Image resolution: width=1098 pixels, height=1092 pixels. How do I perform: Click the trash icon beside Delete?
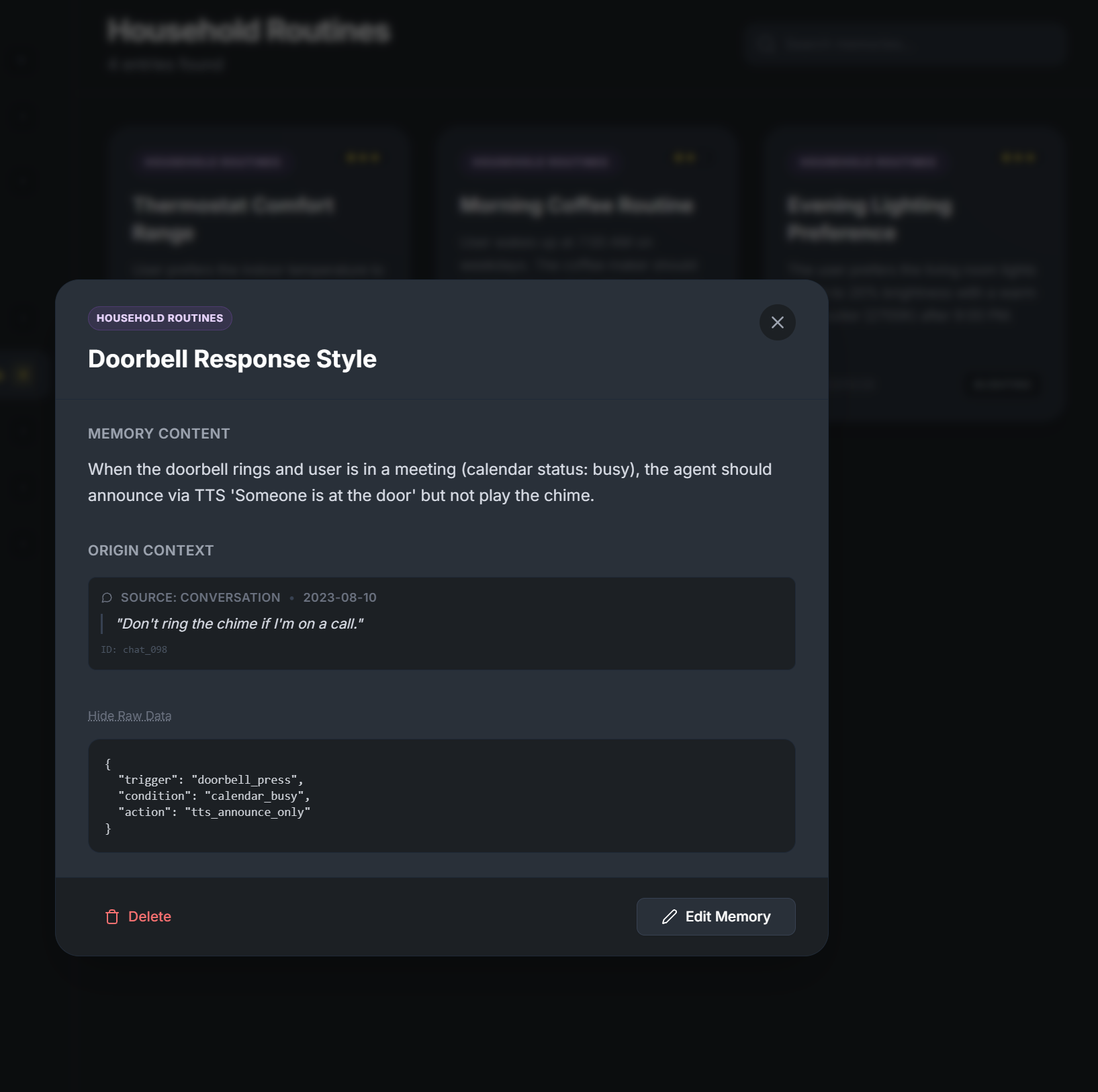tap(112, 917)
